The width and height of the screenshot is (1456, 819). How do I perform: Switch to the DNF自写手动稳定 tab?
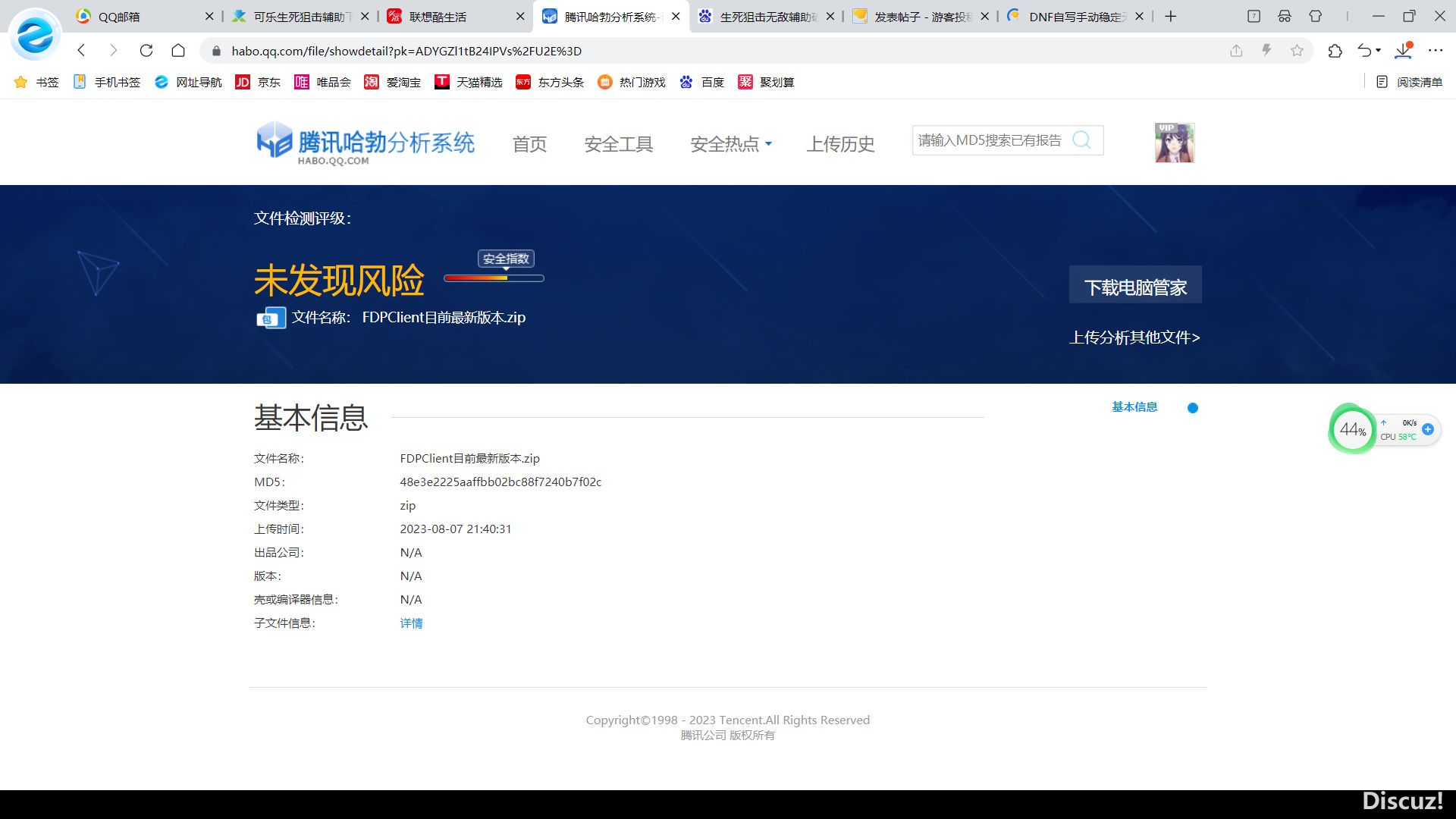pos(1077,16)
